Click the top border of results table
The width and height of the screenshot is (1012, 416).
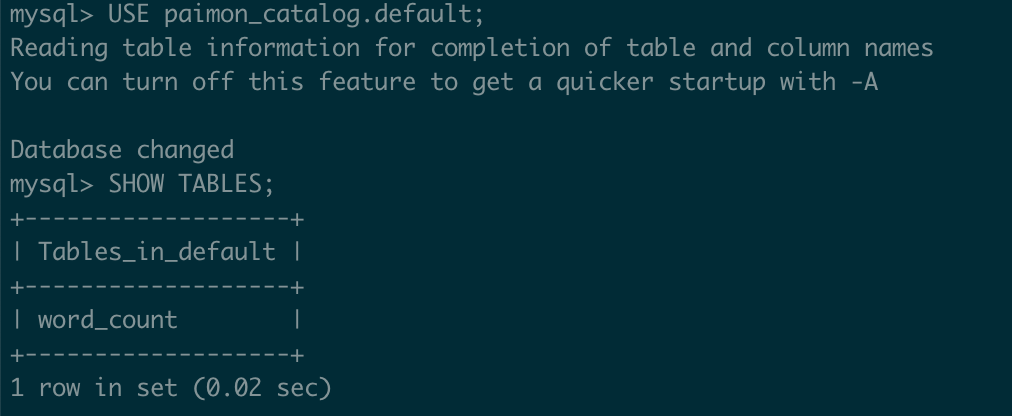click(157, 219)
